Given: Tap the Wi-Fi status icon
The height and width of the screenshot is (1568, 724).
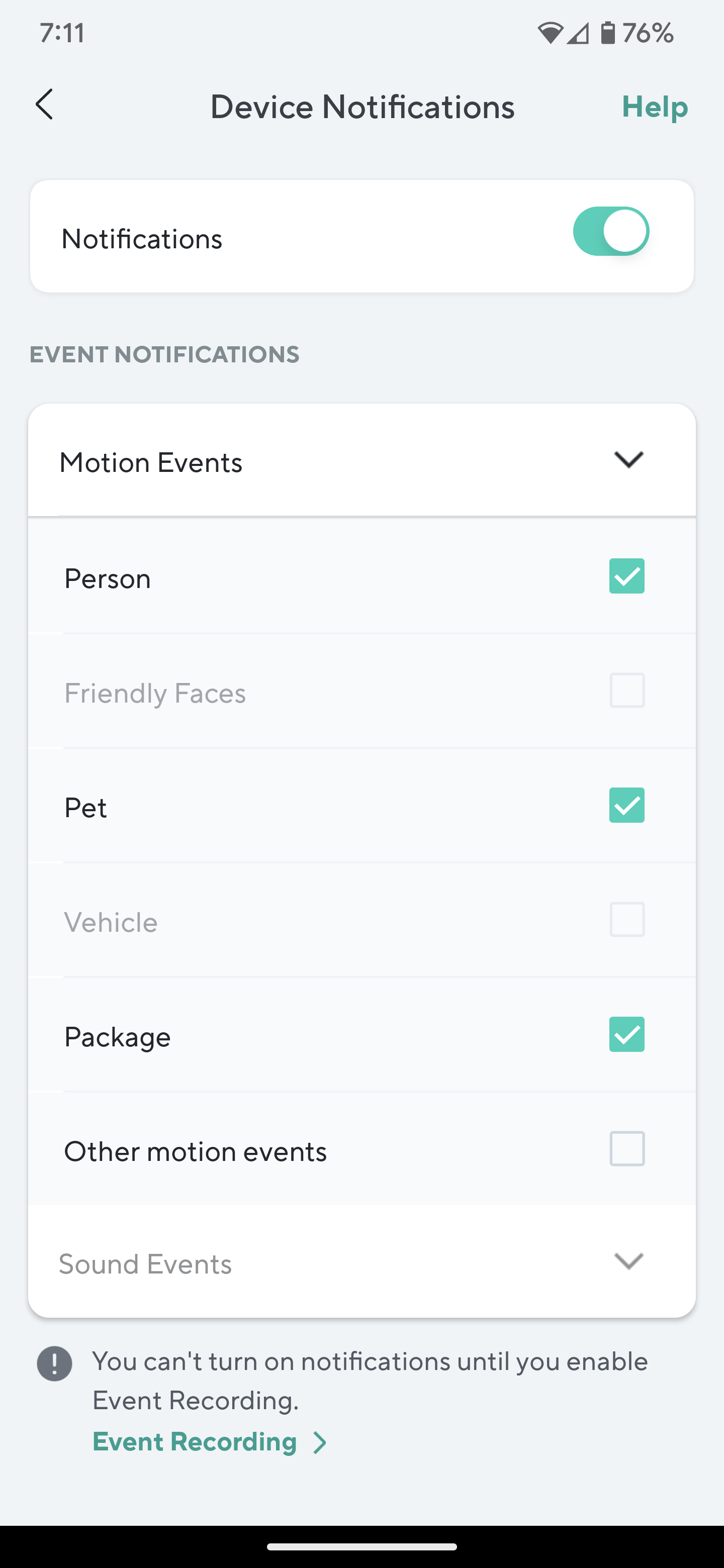Looking at the screenshot, I should [550, 33].
